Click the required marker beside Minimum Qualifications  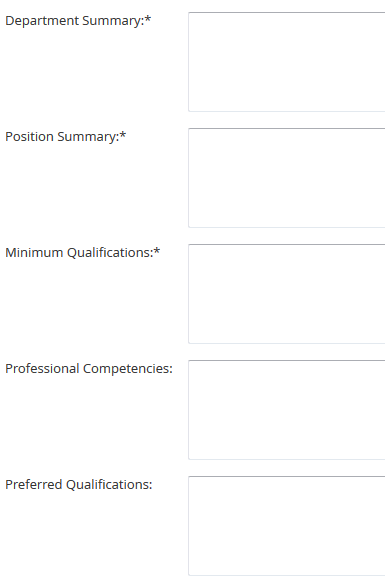(157, 251)
